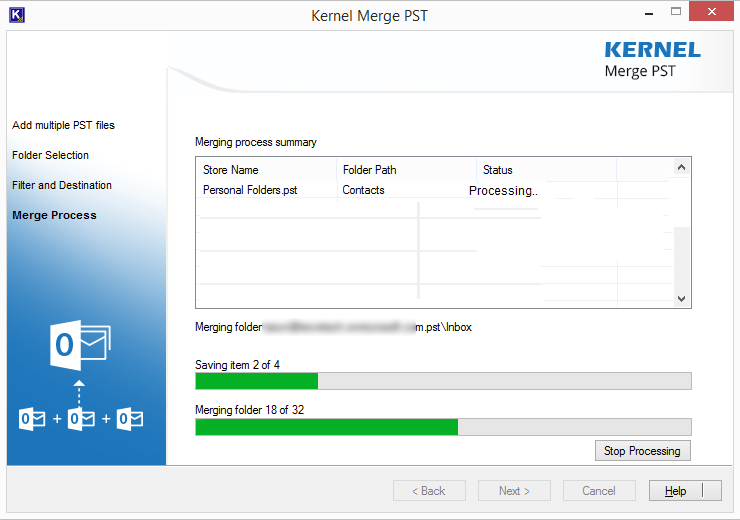Viewport: 740px width, 520px height.
Task: Click the summary list scroll up arrow
Action: [681, 167]
